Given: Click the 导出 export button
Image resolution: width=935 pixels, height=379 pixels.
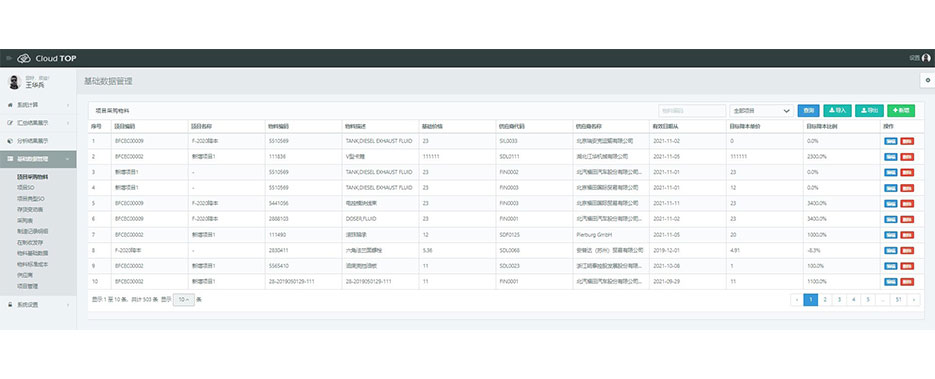Looking at the screenshot, I should pos(869,110).
